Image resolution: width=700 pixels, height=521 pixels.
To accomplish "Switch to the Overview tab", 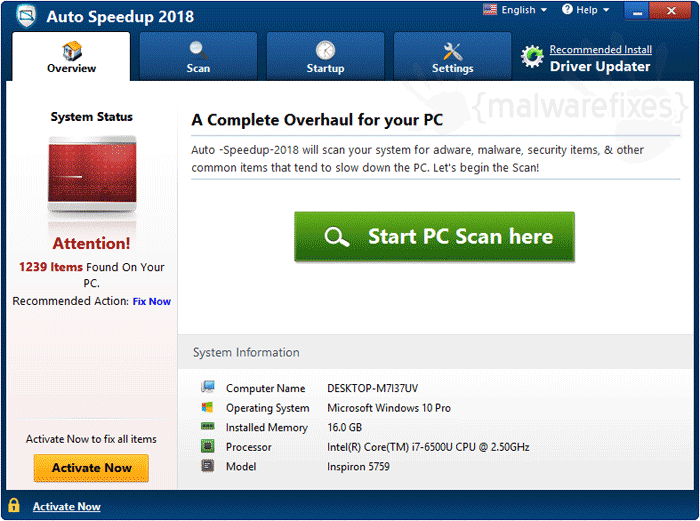I will tap(71, 56).
